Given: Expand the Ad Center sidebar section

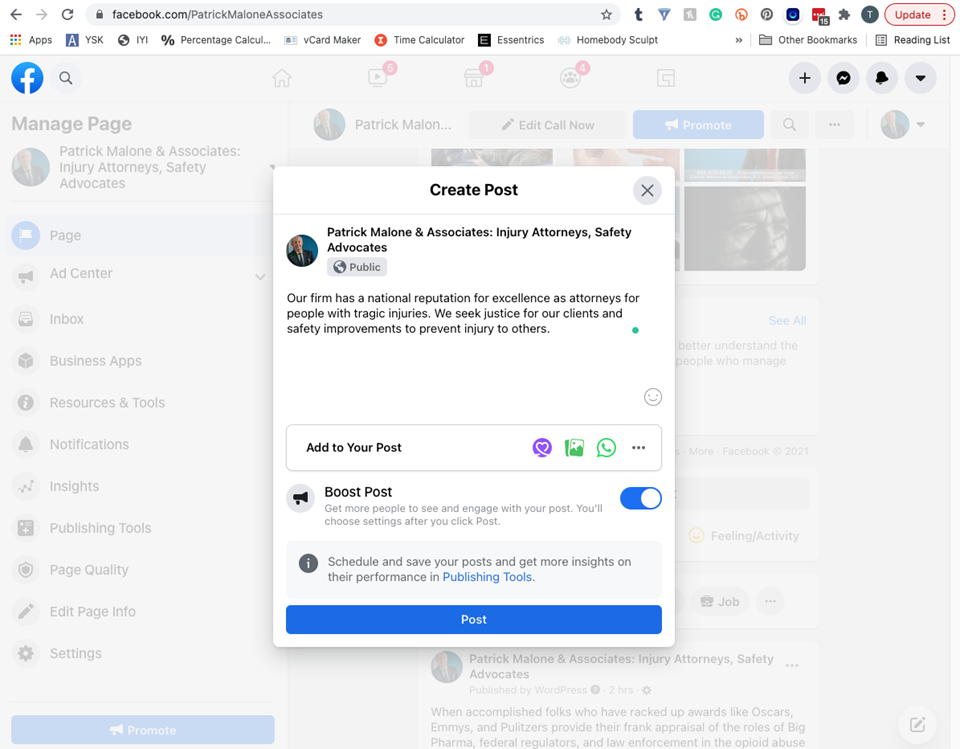Looking at the screenshot, I should pyautogui.click(x=260, y=274).
